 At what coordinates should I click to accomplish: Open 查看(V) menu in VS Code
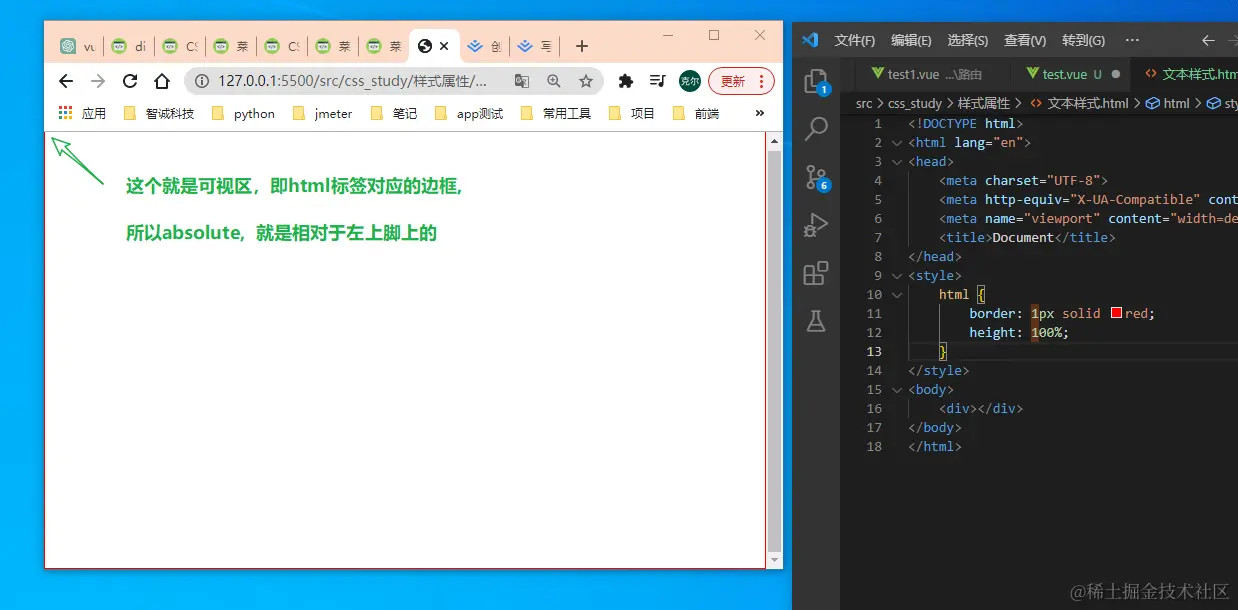point(1025,40)
